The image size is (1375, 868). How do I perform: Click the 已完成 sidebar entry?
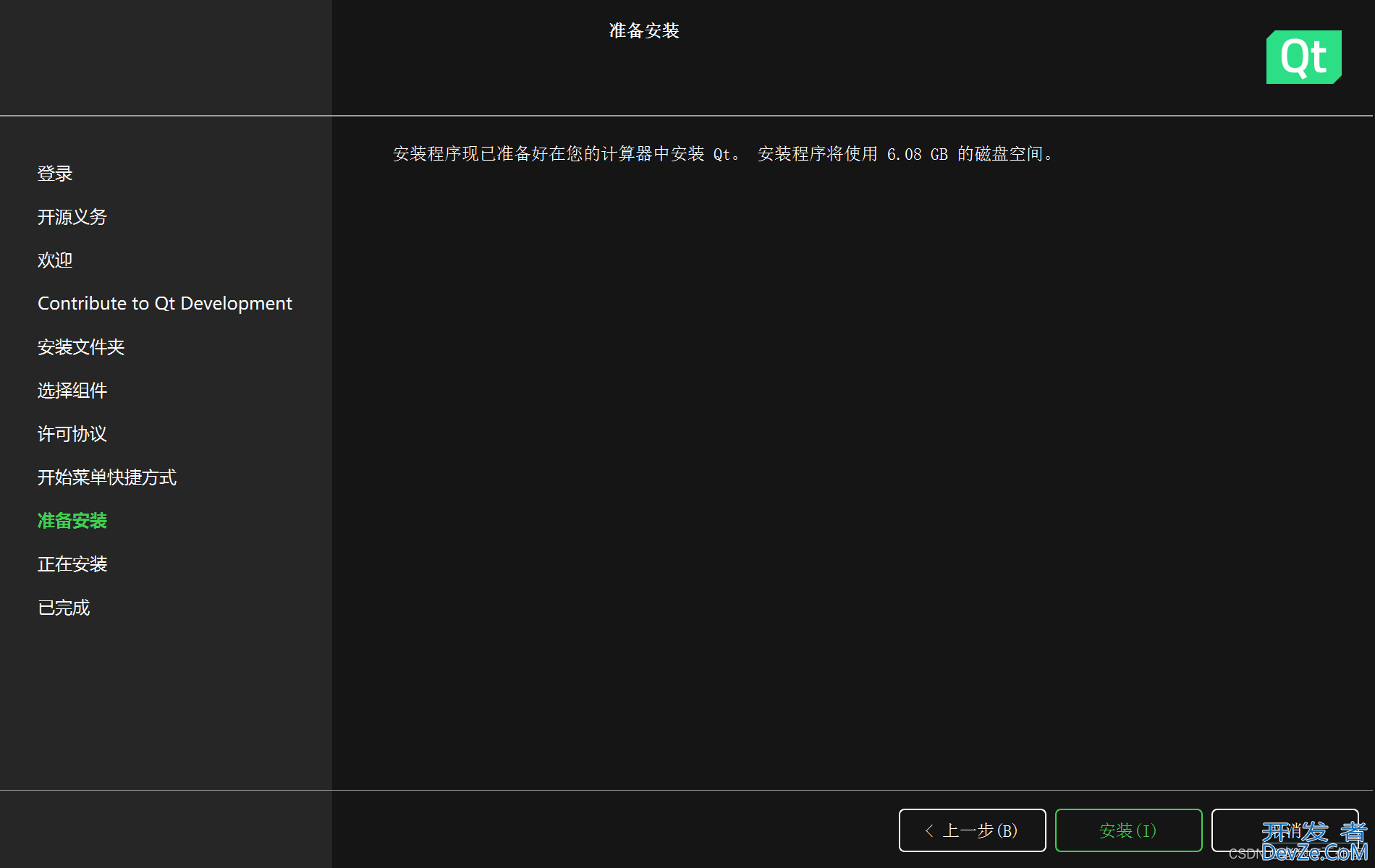pyautogui.click(x=64, y=608)
